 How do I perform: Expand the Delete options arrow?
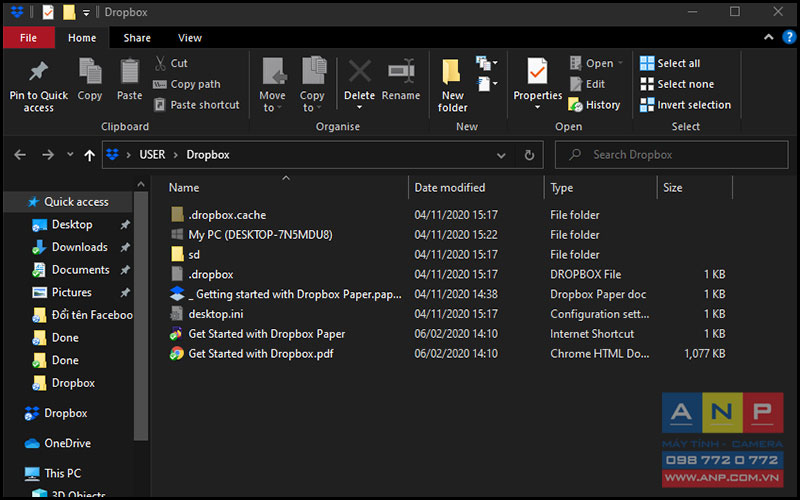[359, 108]
